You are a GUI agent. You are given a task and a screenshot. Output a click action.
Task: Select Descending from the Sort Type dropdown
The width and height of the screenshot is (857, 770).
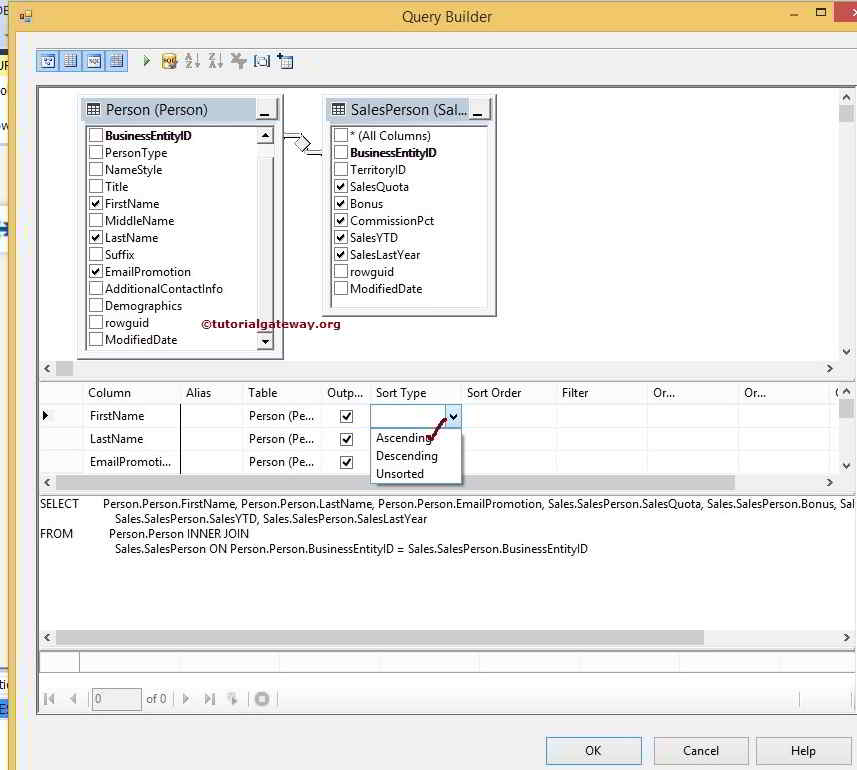(x=406, y=456)
